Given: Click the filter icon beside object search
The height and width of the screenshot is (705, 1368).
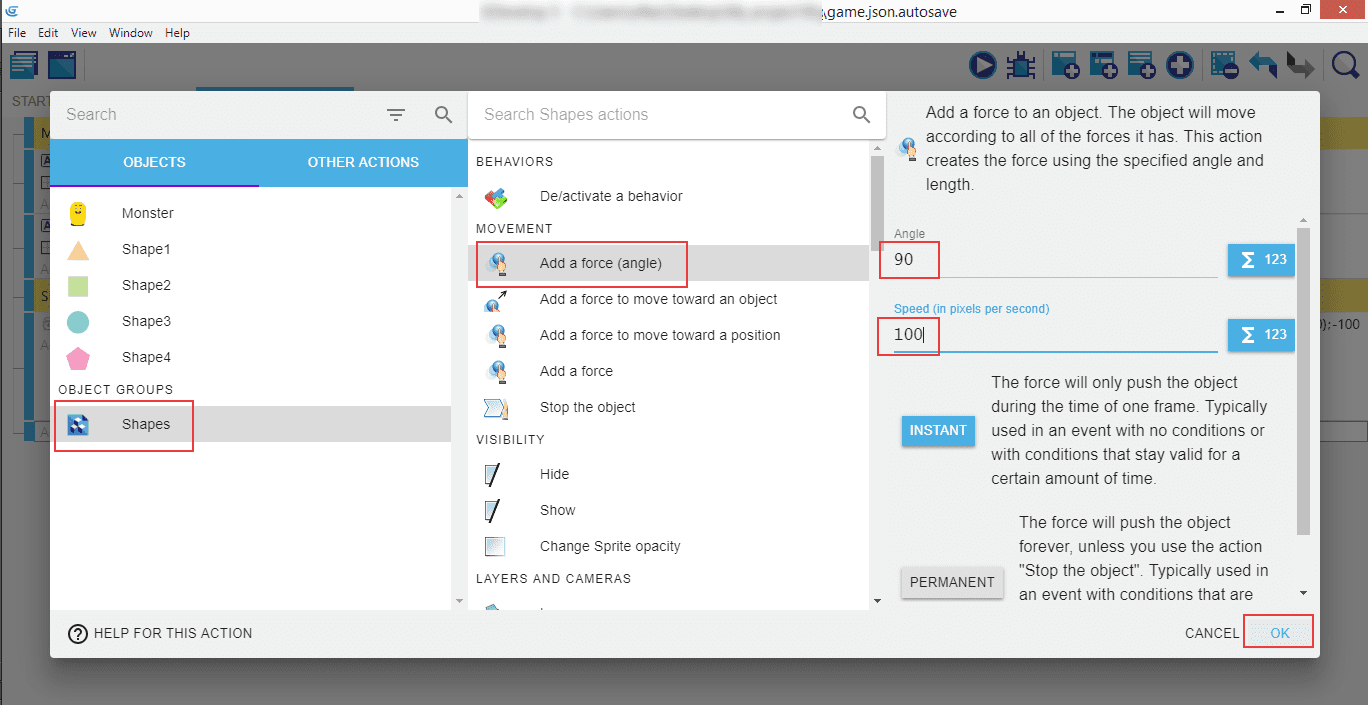Looking at the screenshot, I should click(x=396, y=115).
